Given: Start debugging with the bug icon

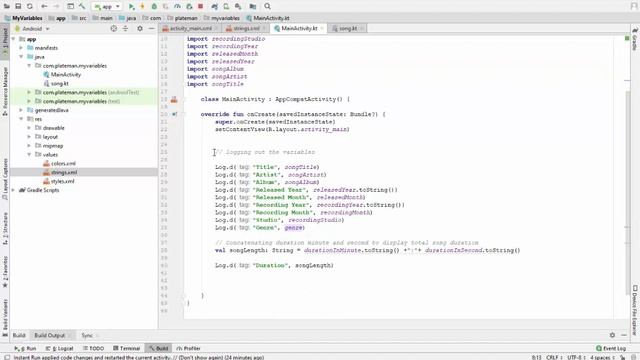Looking at the screenshot, I should [x=154, y=6].
